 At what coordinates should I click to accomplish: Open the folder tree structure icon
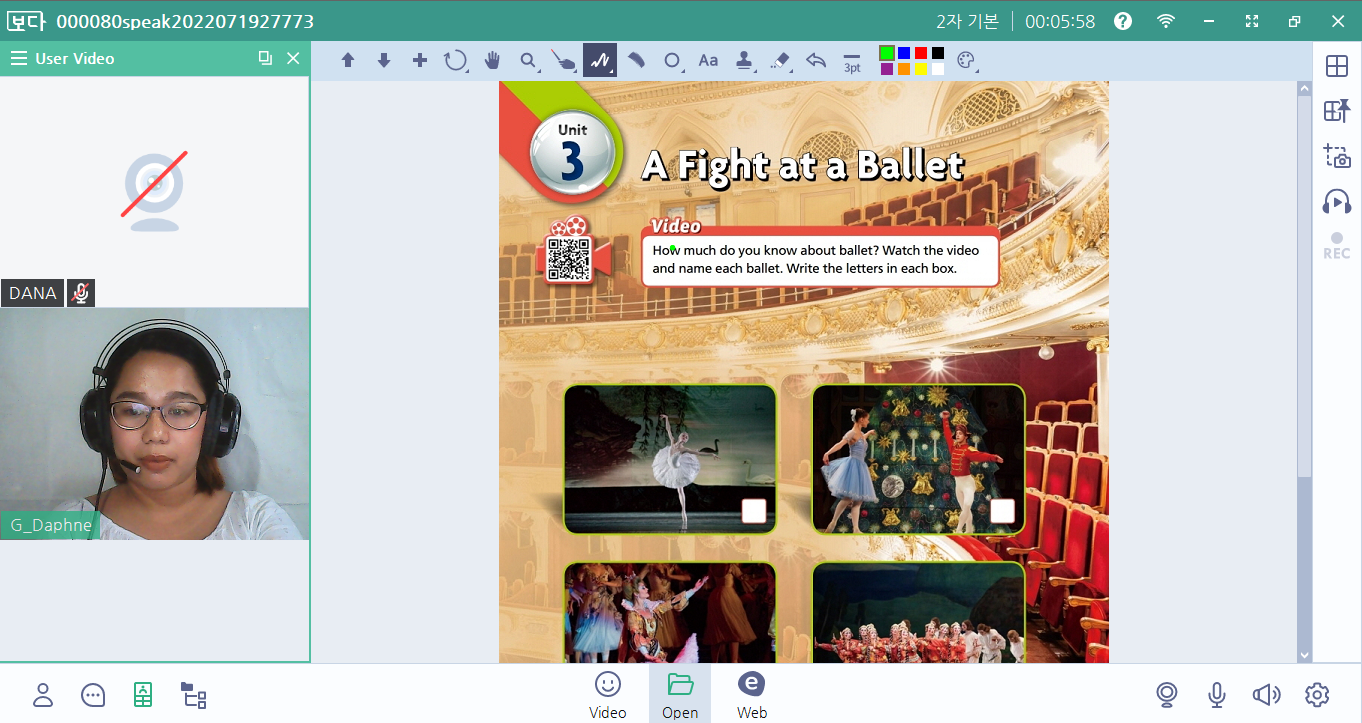[x=193, y=694]
